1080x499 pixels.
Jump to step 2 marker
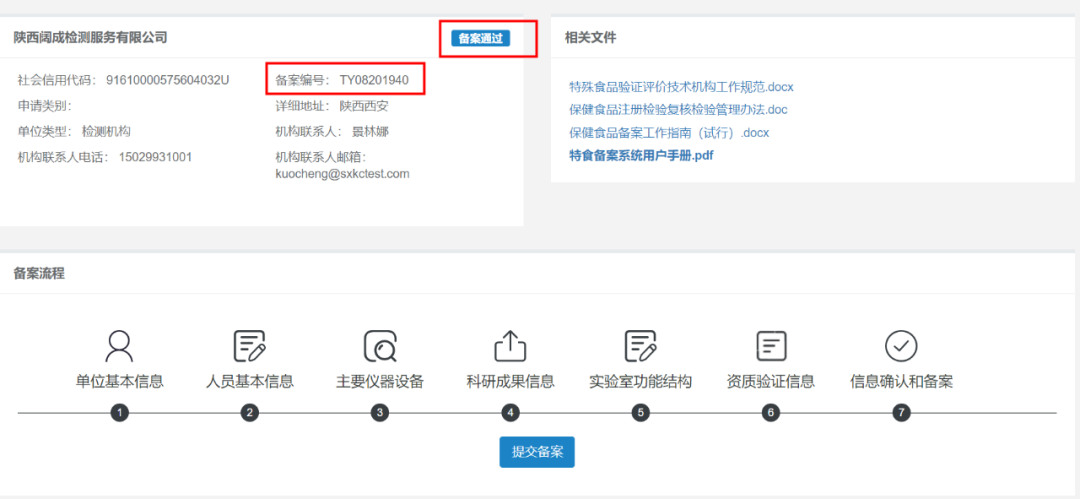point(250,413)
